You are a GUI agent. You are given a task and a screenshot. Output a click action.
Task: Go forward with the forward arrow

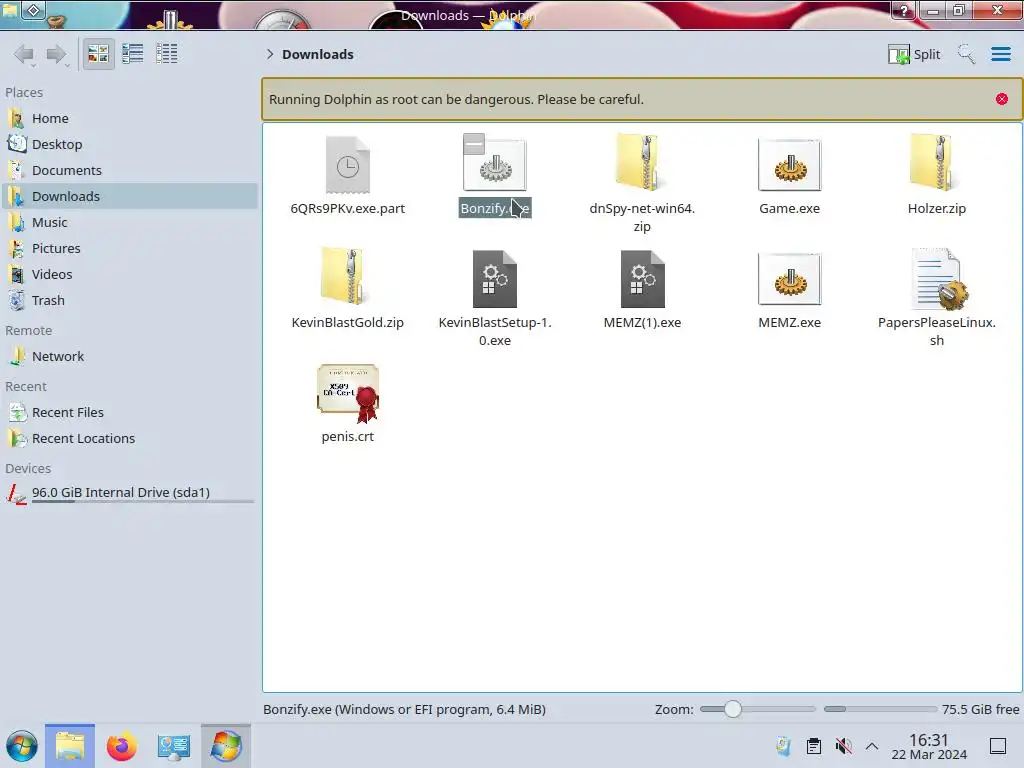tap(57, 54)
